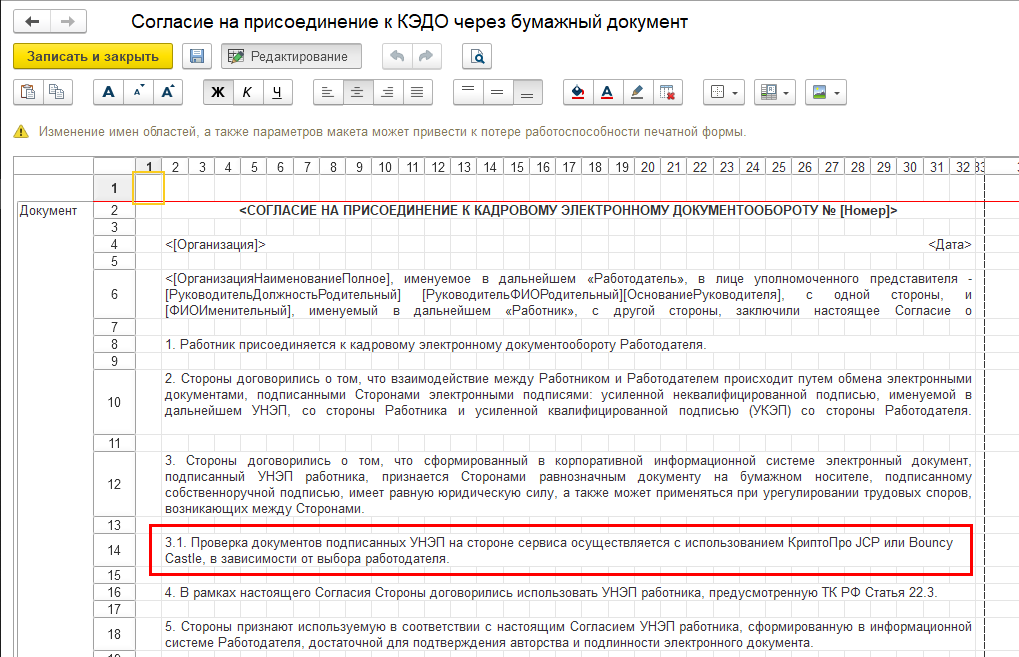Select row header 12
The height and width of the screenshot is (657, 1019).
click(x=114, y=484)
